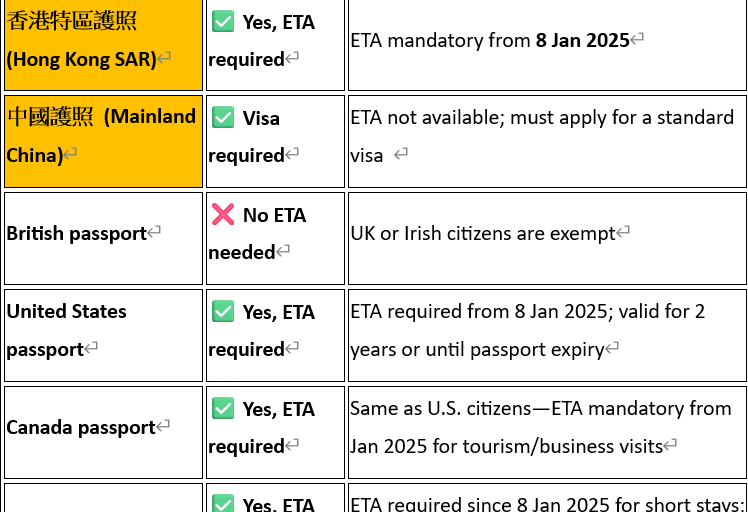Viewport: 748px width, 512px height.
Task: Click the green checkmark in Canada passport row
Action: (x=223, y=408)
